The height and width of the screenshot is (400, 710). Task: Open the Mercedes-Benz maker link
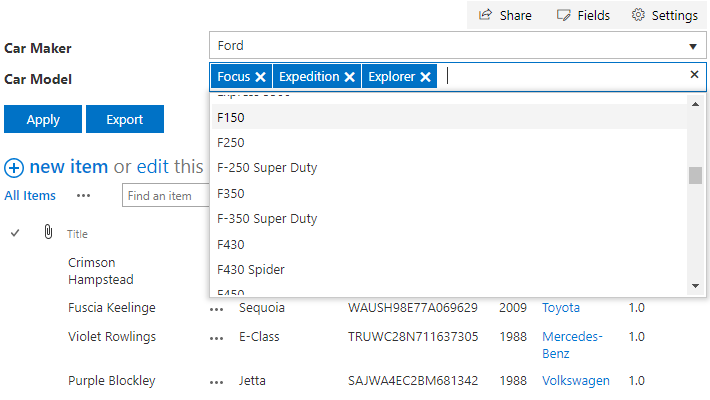pyautogui.click(x=572, y=345)
